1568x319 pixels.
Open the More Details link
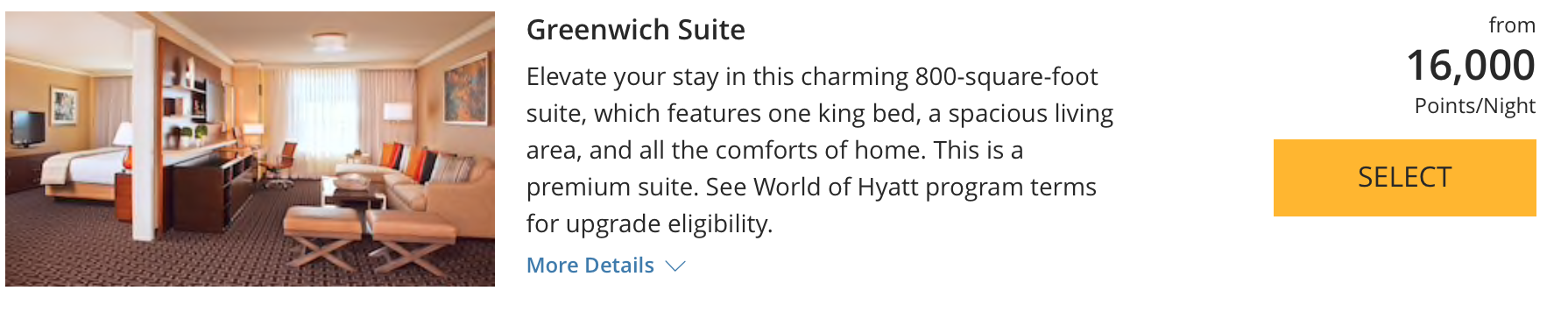[x=590, y=266]
